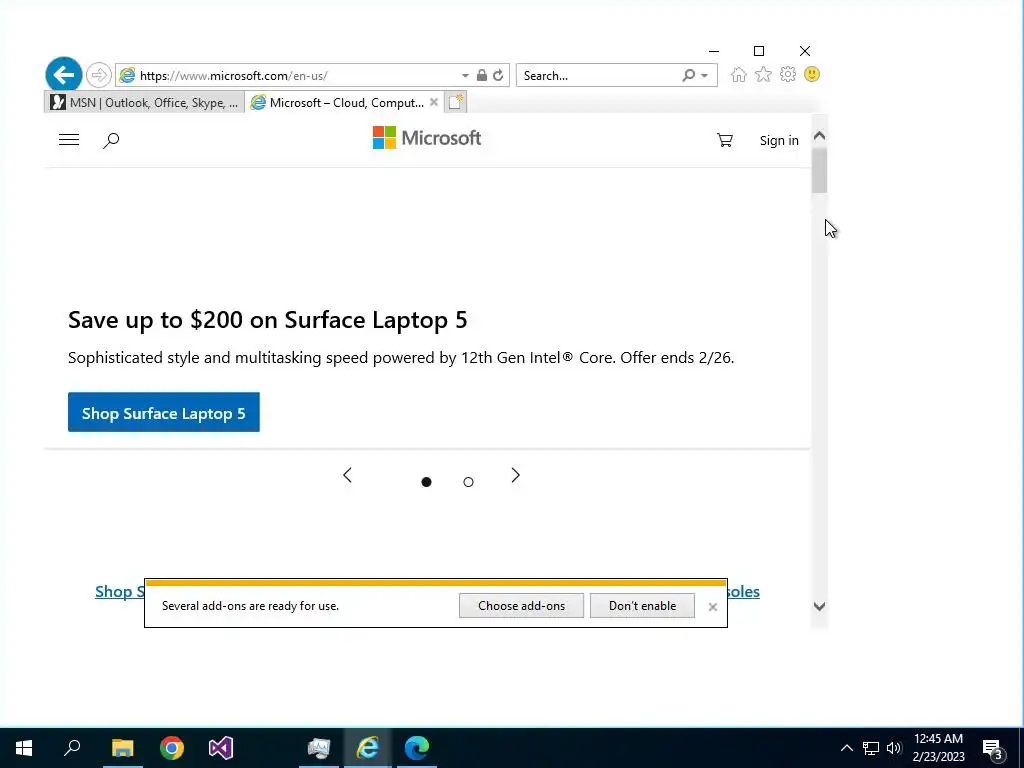
Task: Show hidden system tray icons
Action: 846,748
